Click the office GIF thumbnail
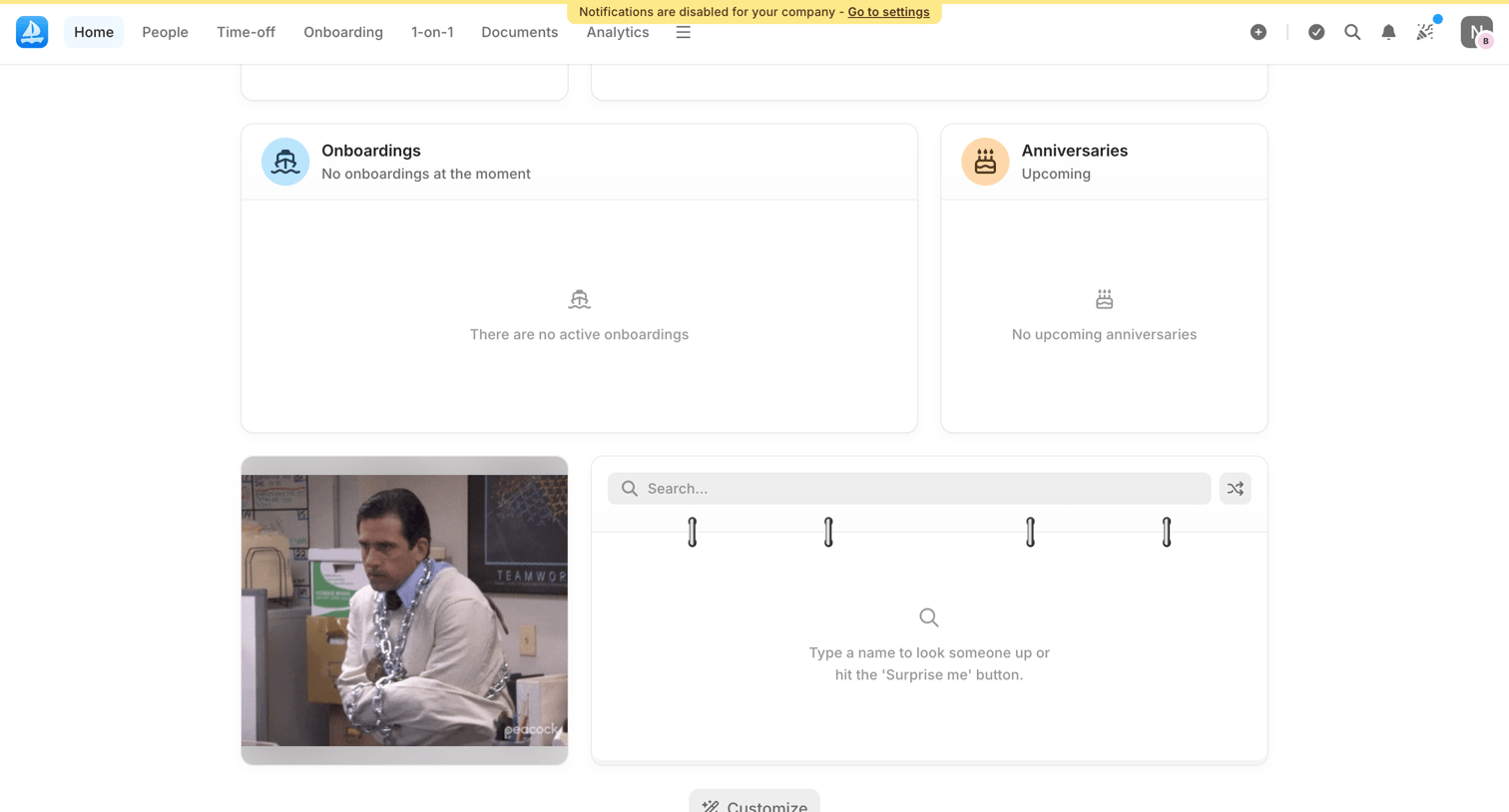Screen dimensions: 1509x812 click(404, 610)
